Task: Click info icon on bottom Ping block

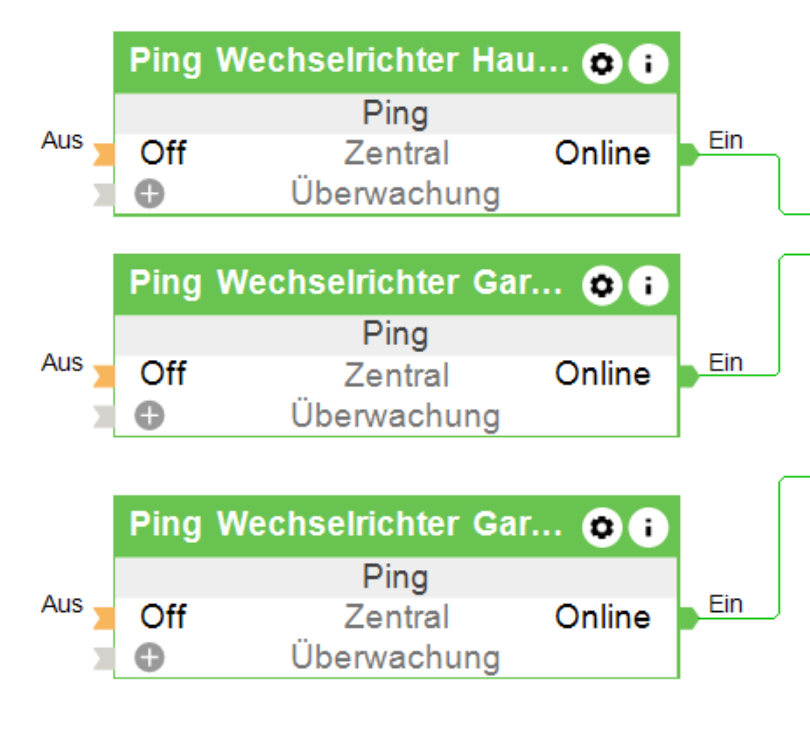Action: pos(648,527)
